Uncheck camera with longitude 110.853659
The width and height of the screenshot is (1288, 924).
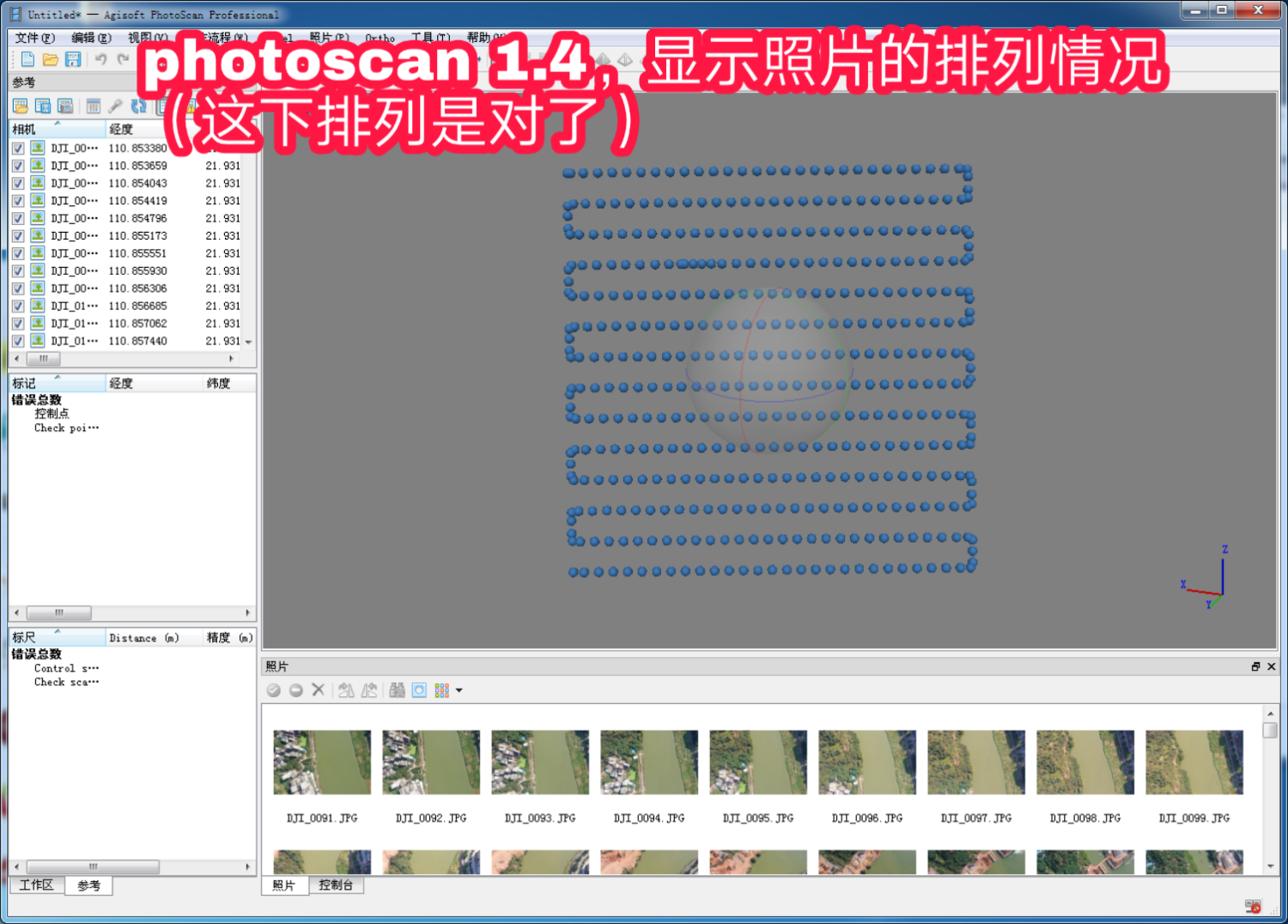[18, 166]
